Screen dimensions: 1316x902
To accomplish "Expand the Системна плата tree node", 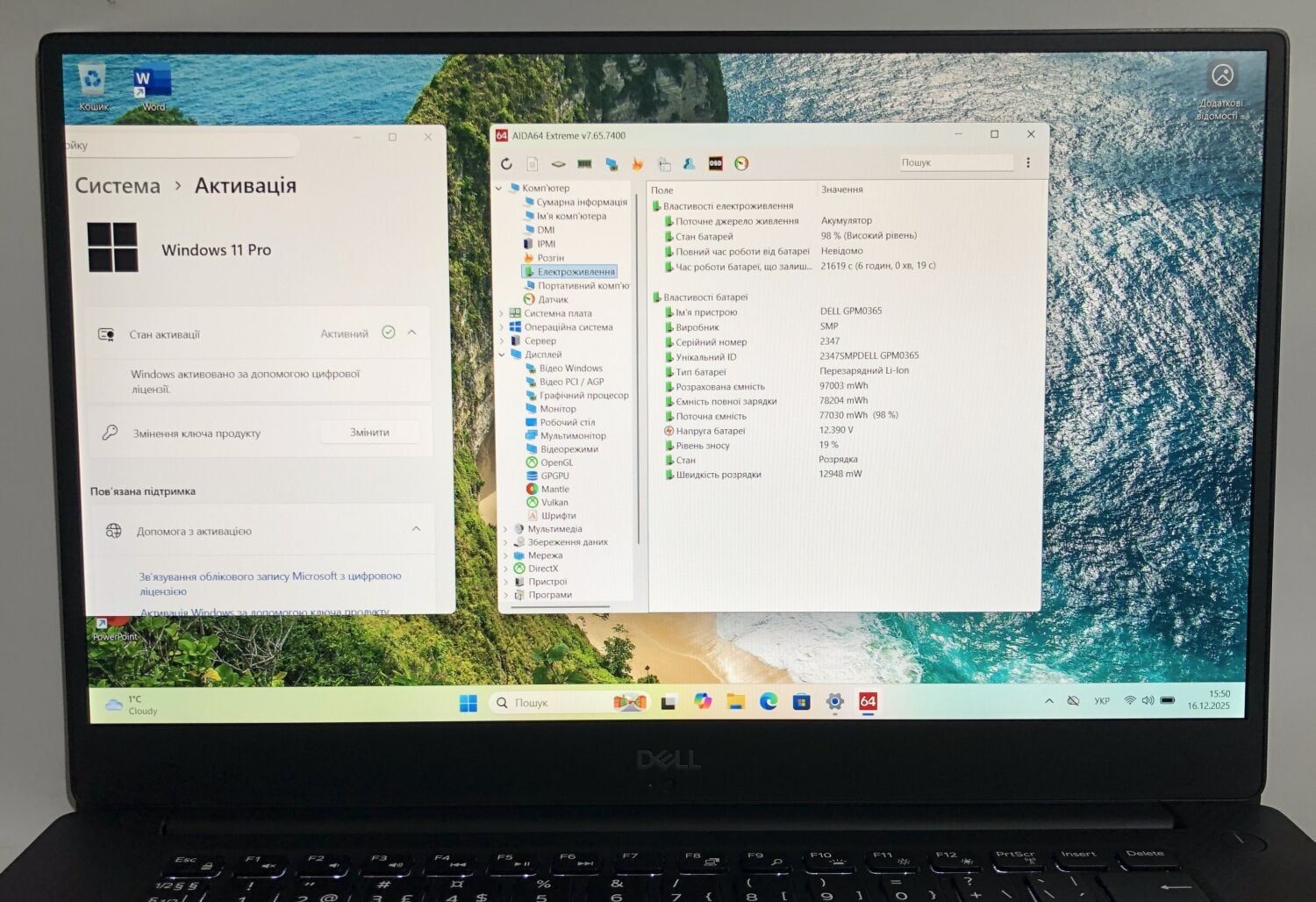I will pyautogui.click(x=502, y=313).
